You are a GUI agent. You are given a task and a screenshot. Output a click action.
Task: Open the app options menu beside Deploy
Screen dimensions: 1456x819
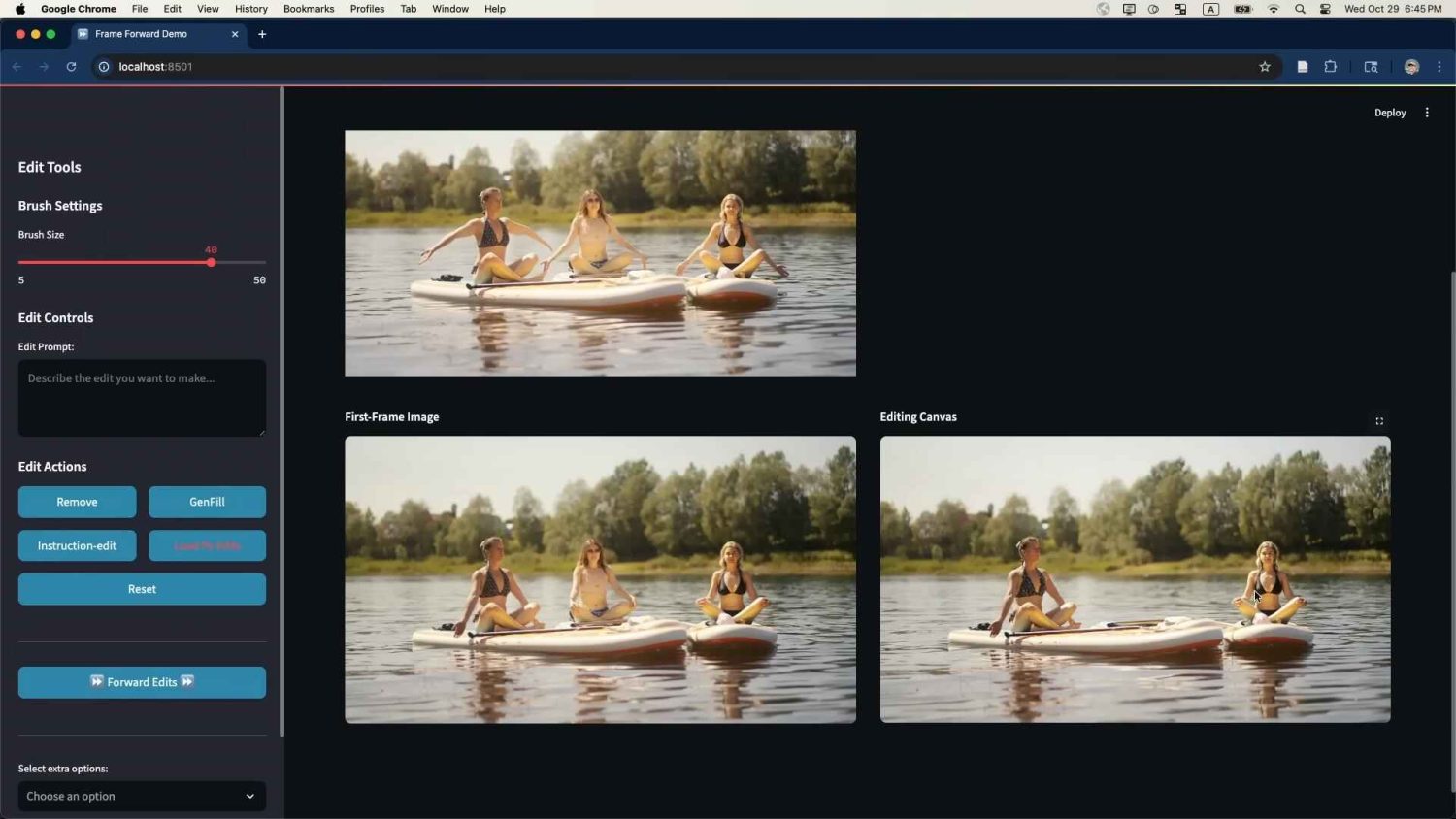(1427, 112)
